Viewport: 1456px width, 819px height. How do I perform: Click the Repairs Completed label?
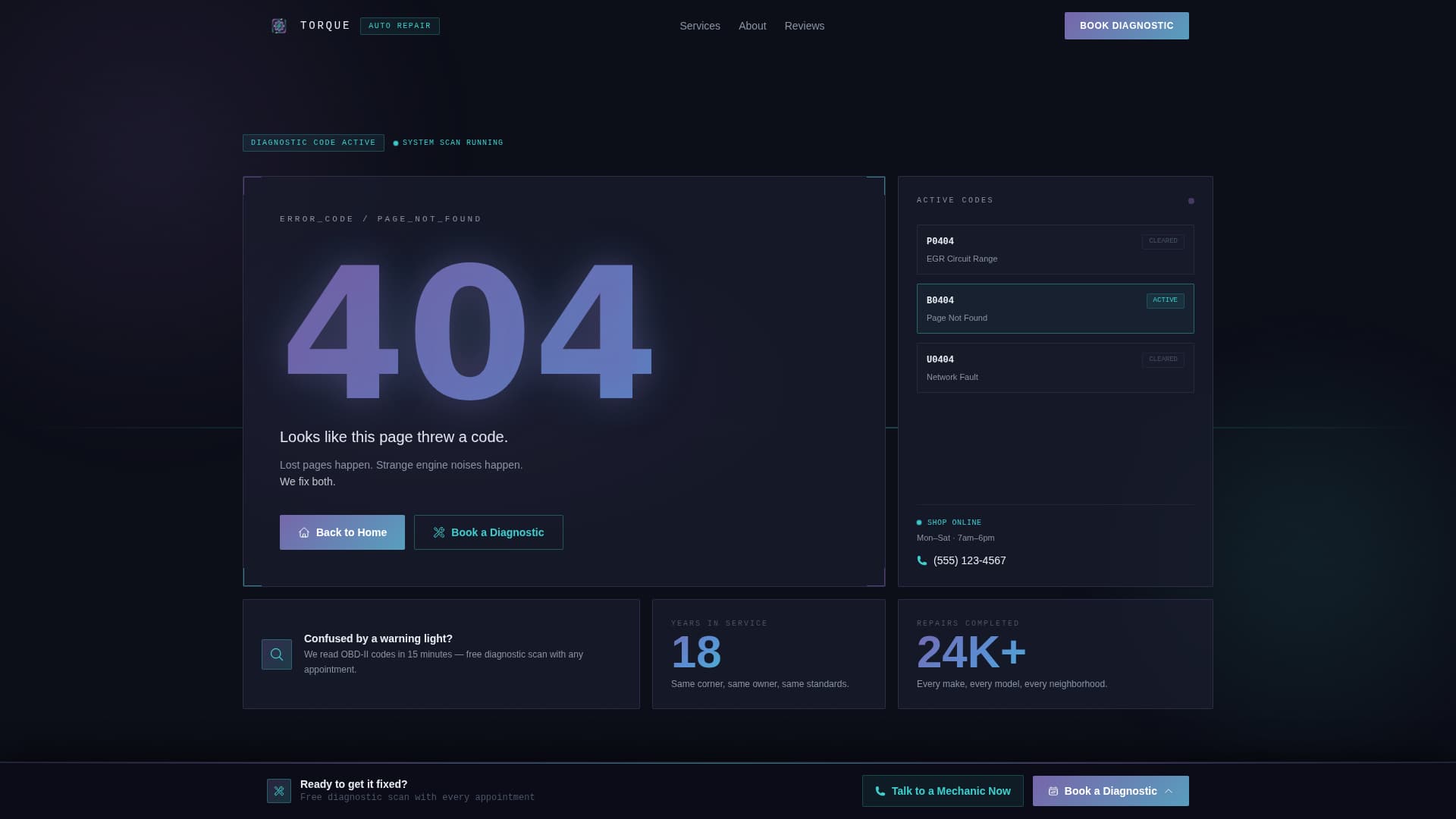[968, 623]
